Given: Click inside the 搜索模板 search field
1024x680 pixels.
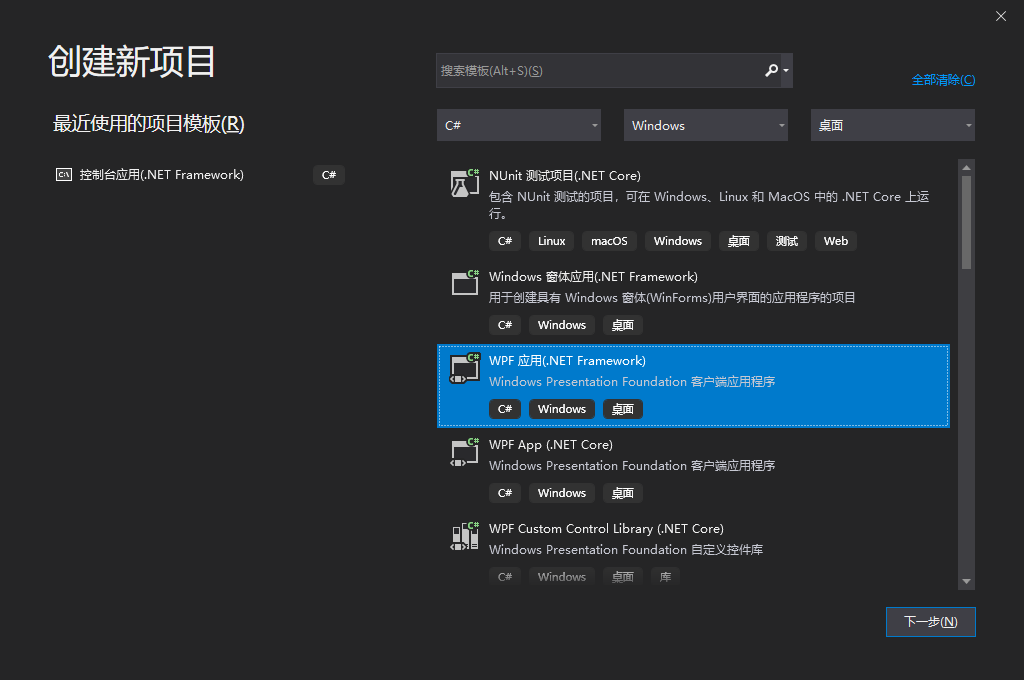Looking at the screenshot, I should click(600, 70).
